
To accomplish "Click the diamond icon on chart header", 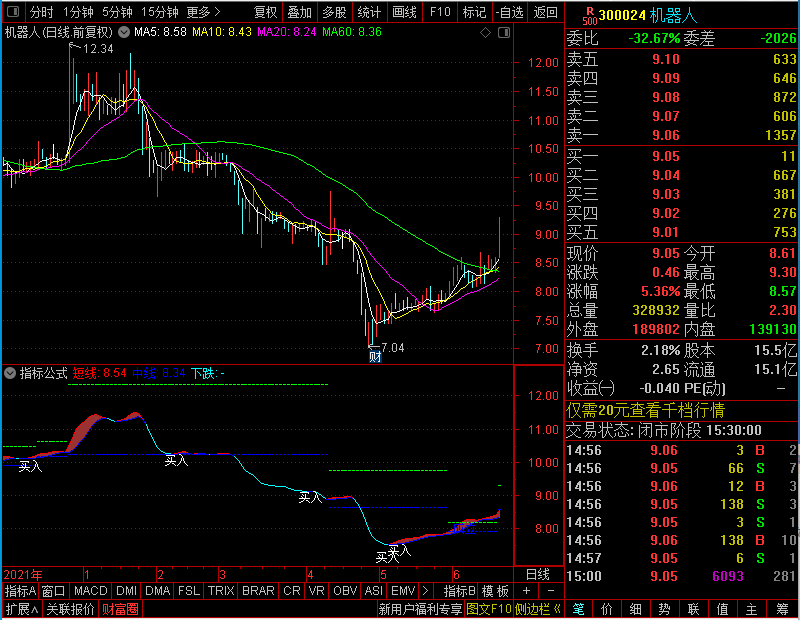I will tap(485, 33).
